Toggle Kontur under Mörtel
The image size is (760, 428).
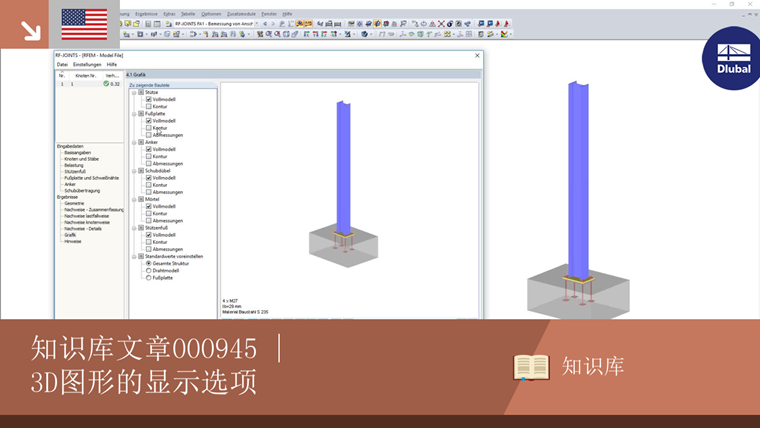coord(149,213)
